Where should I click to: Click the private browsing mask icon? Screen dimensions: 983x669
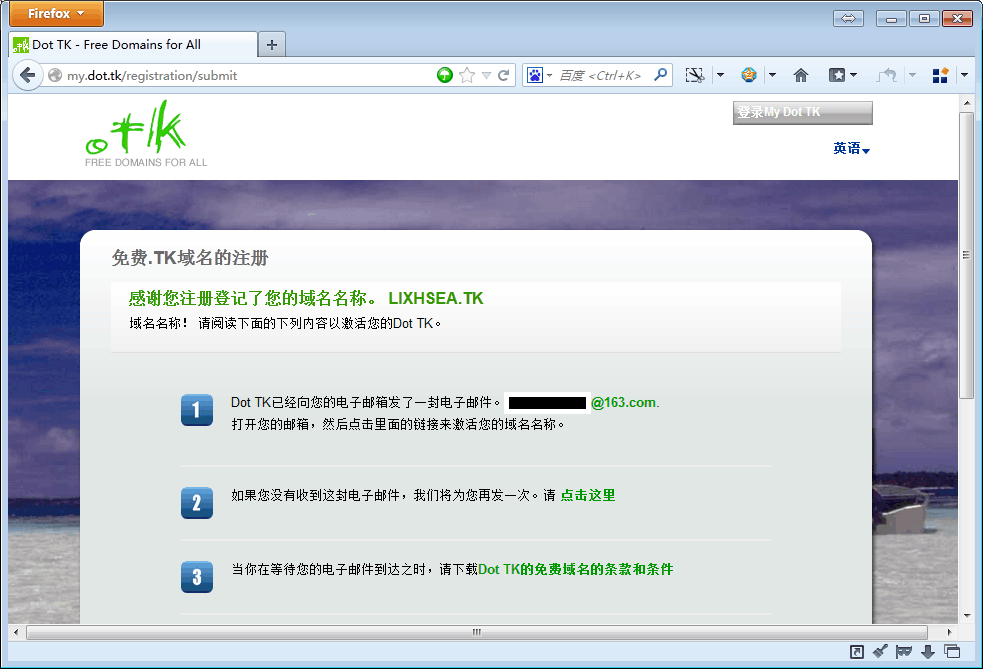[904, 652]
